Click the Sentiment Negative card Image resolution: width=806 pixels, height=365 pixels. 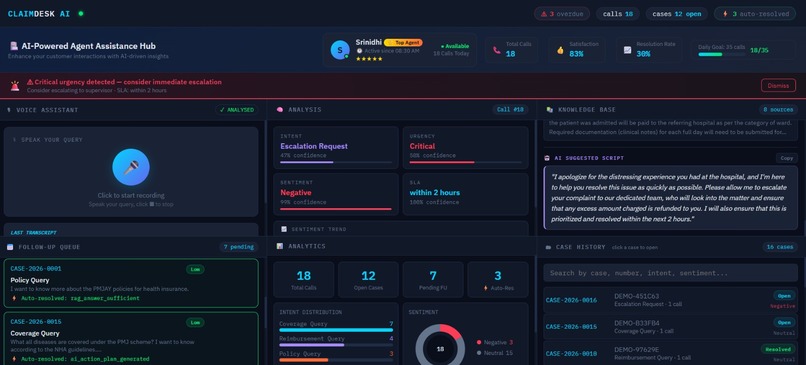tap(336, 194)
